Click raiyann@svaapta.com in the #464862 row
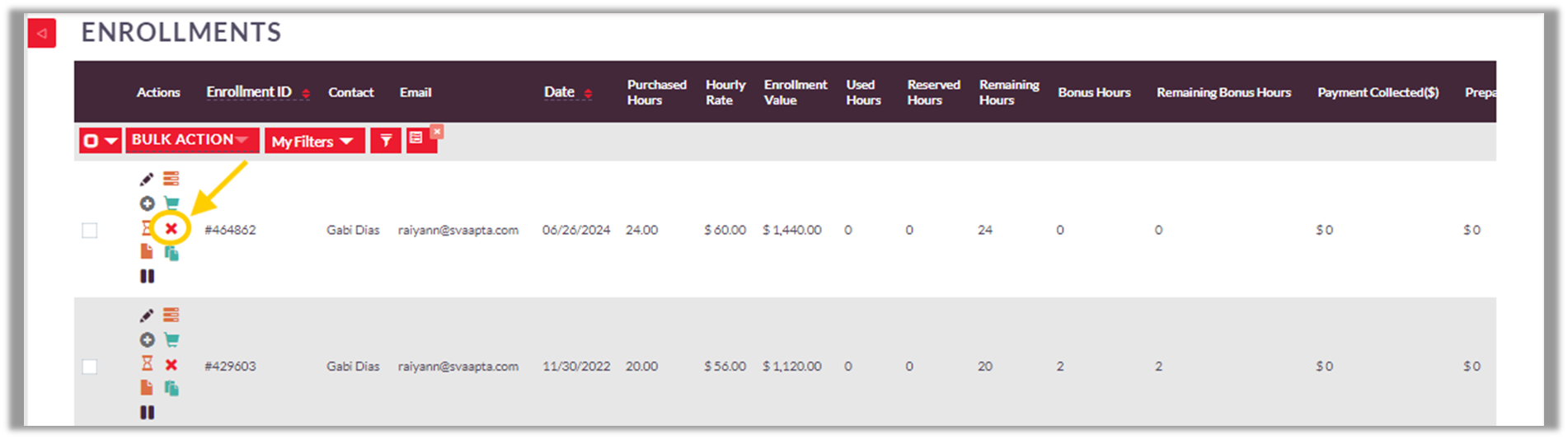The height and width of the screenshot is (439, 1568). [458, 230]
